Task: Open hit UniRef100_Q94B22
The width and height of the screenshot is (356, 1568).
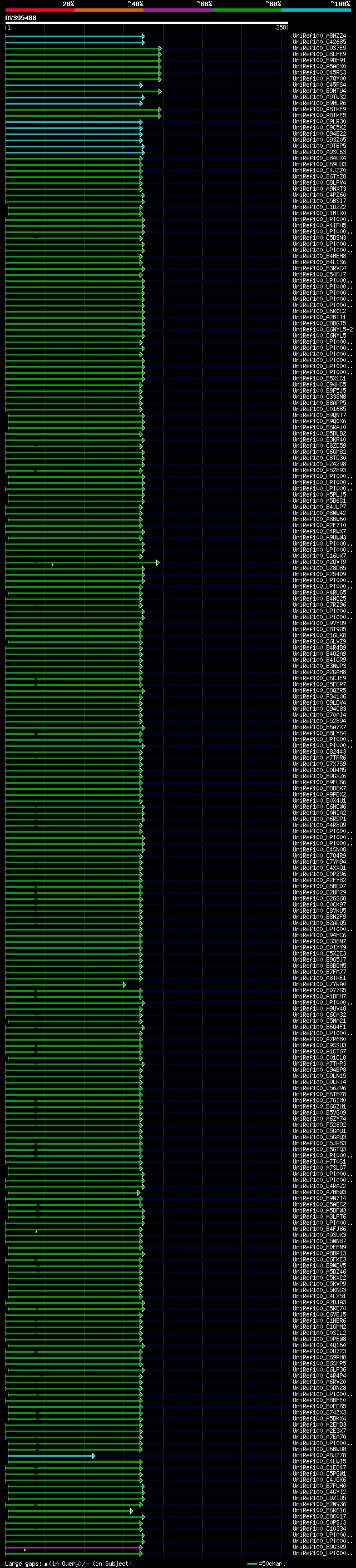Action: (x=319, y=134)
